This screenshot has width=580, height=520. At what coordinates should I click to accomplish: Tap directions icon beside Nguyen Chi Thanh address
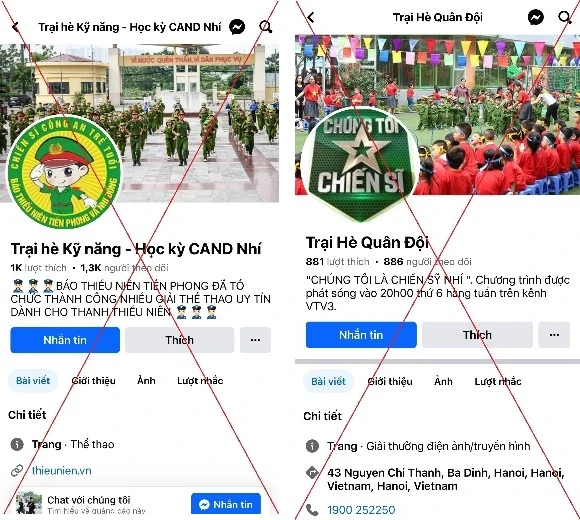click(312, 472)
